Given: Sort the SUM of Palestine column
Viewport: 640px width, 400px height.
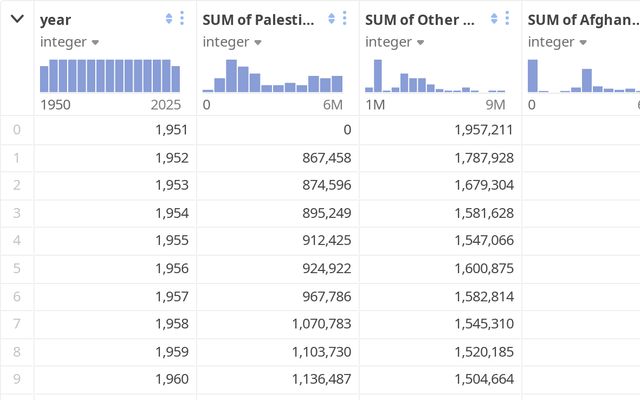Looking at the screenshot, I should point(331,19).
